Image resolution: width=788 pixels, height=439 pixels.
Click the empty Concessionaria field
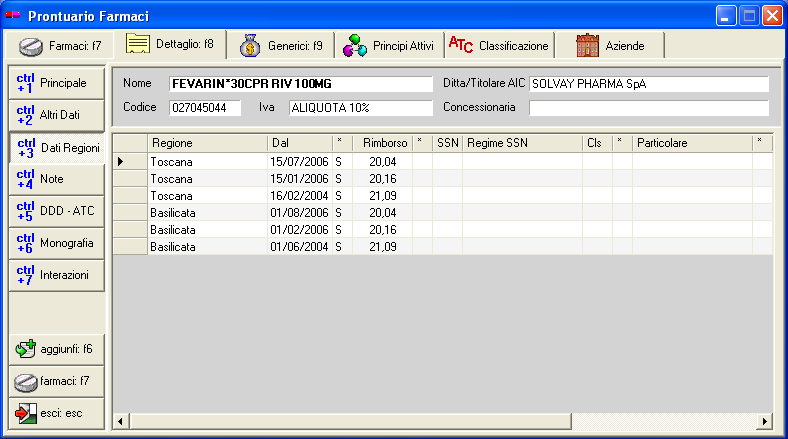(x=648, y=107)
